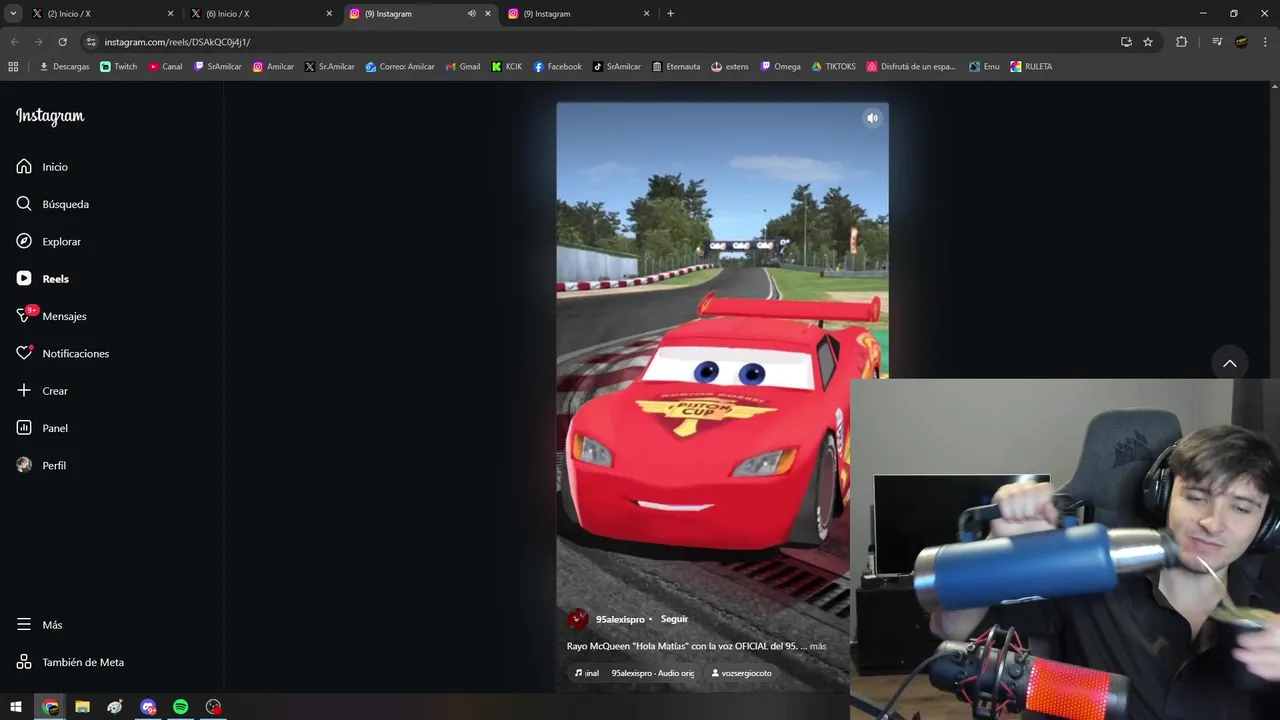Viewport: 1280px width, 720px height.
Task: Bookmark this page with star icon
Action: 1148,42
